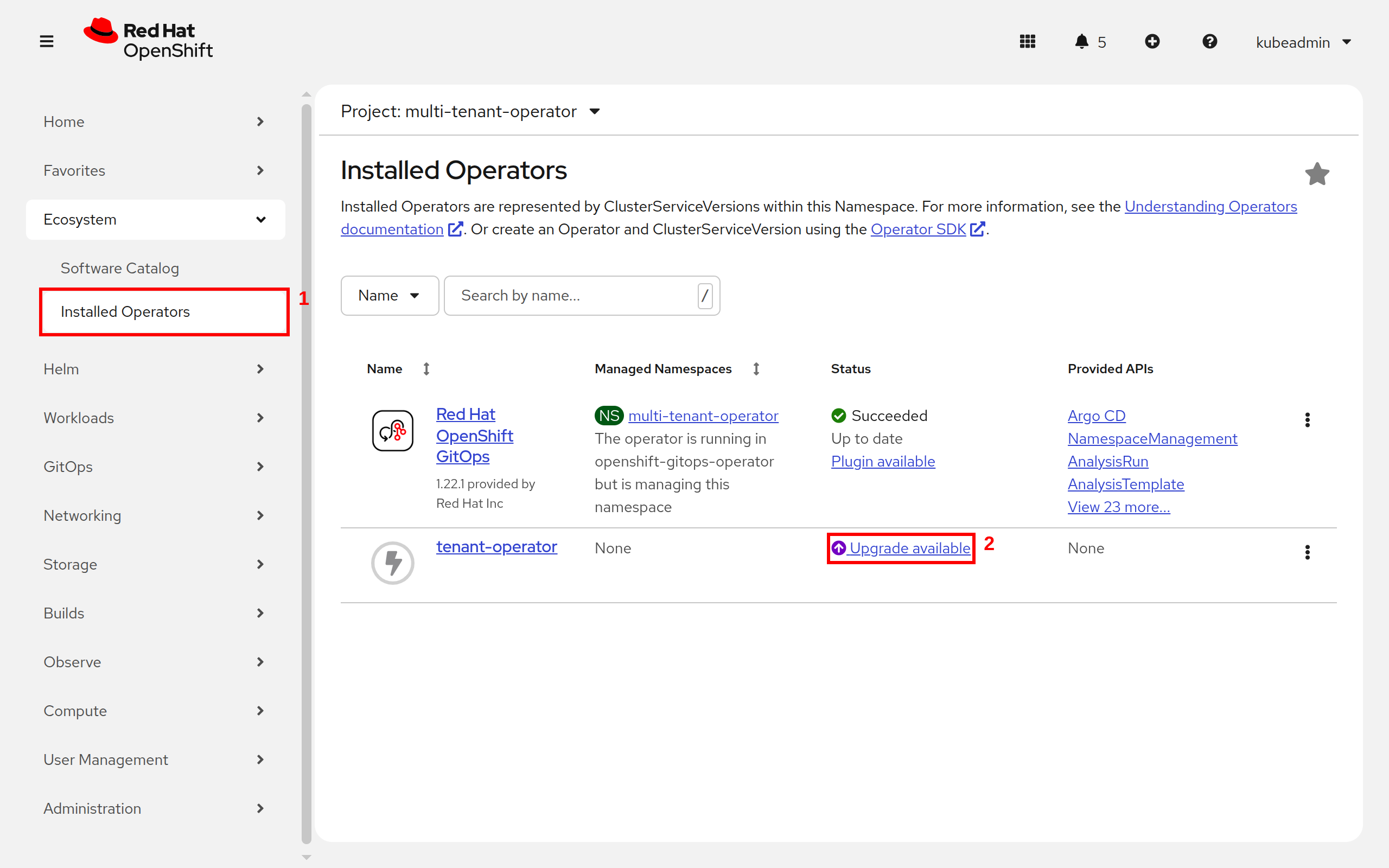Open Software Catalog in sidebar

[120, 268]
